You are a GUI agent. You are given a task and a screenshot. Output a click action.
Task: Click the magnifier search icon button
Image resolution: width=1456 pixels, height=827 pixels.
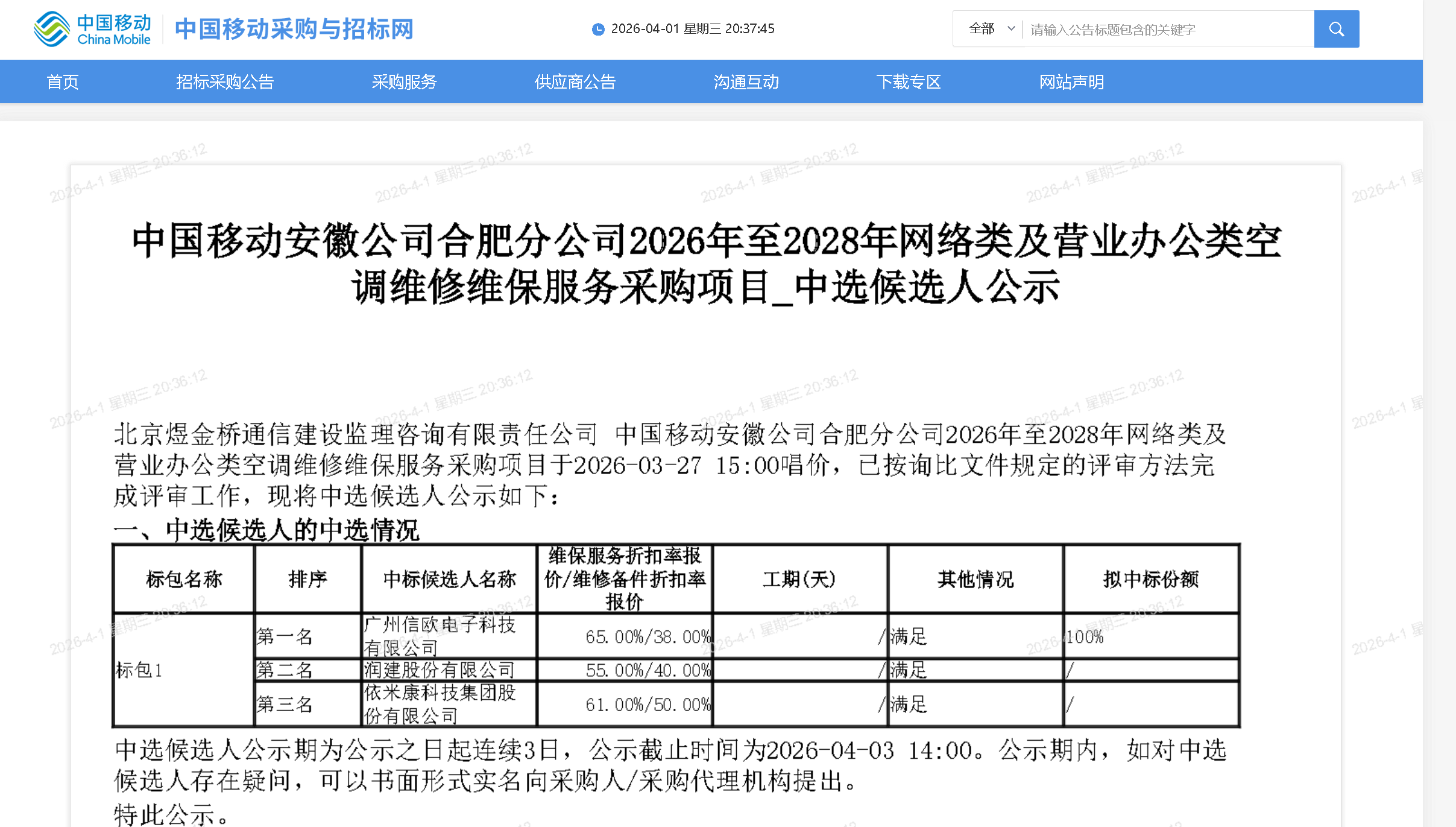point(1336,29)
